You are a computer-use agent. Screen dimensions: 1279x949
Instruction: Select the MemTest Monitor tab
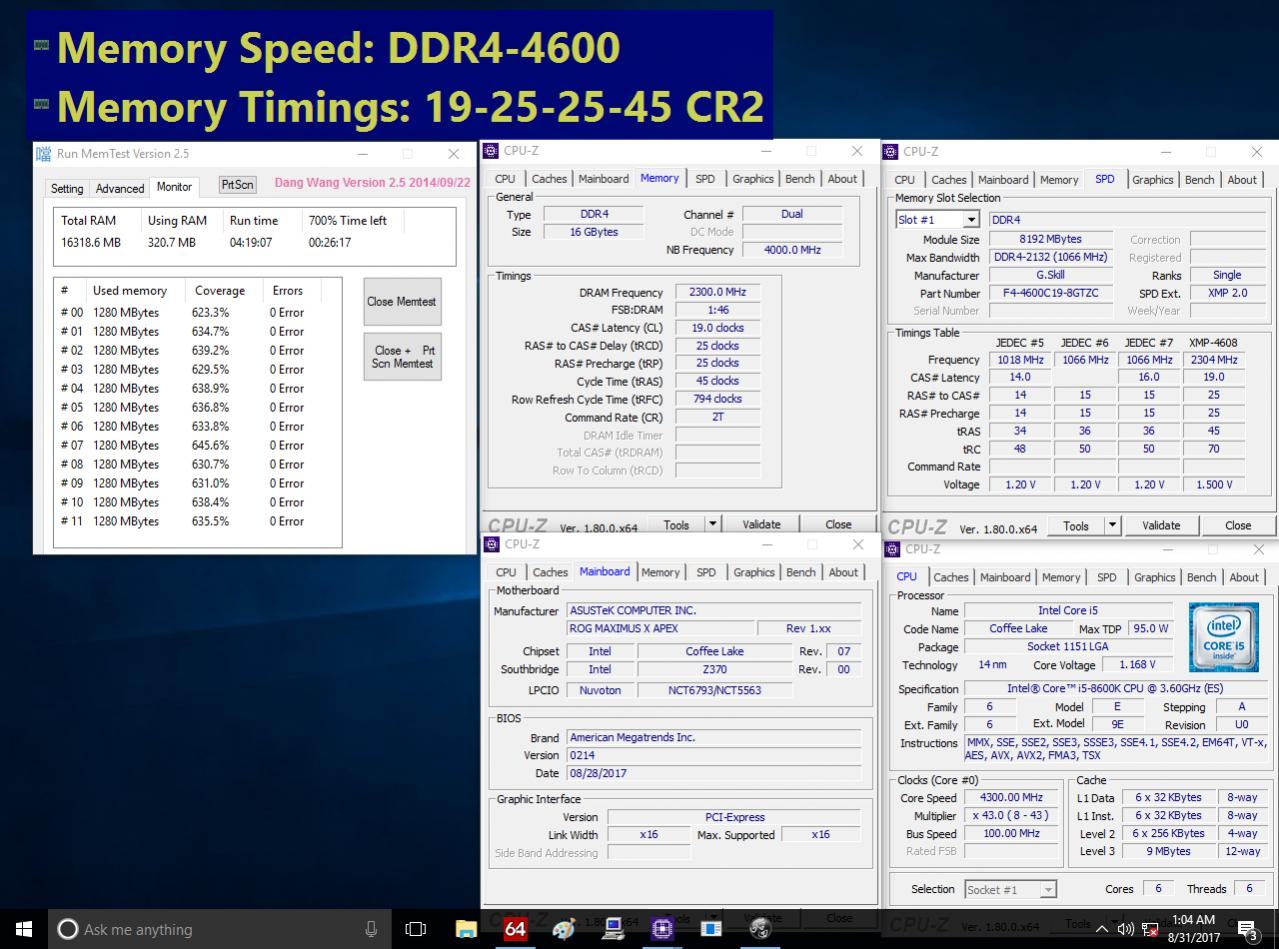coord(174,187)
